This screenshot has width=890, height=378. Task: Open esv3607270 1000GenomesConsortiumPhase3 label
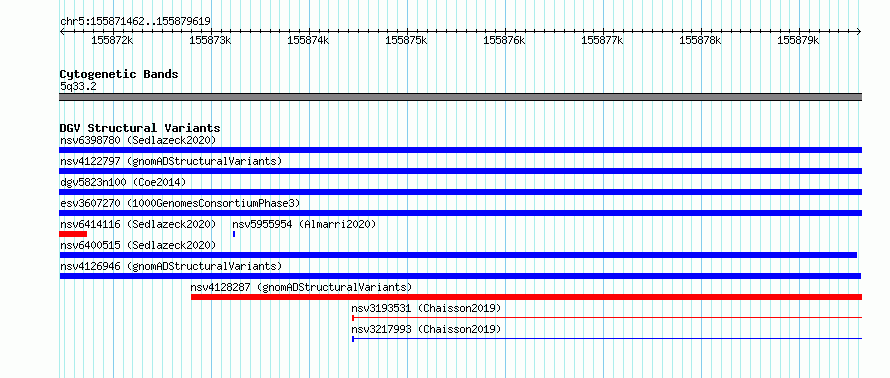point(180,203)
